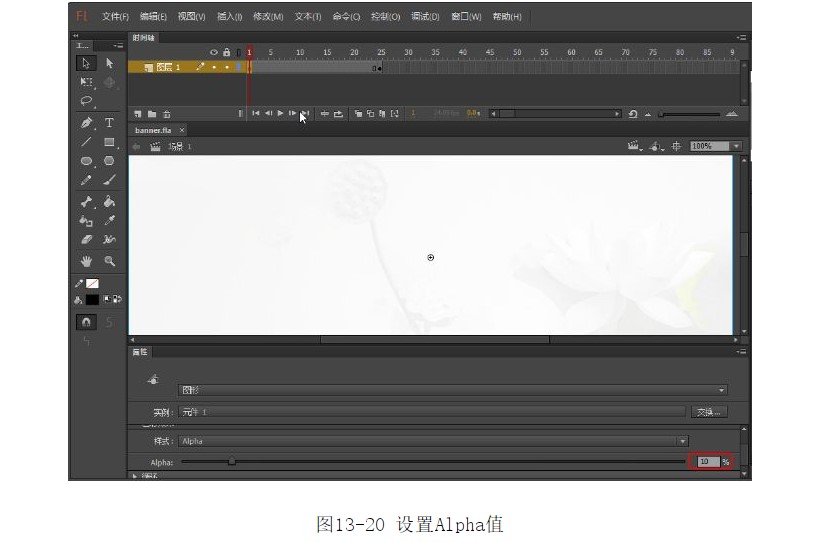This screenshot has height=542, width=836.
Task: Select the Text tool
Action: click(109, 123)
